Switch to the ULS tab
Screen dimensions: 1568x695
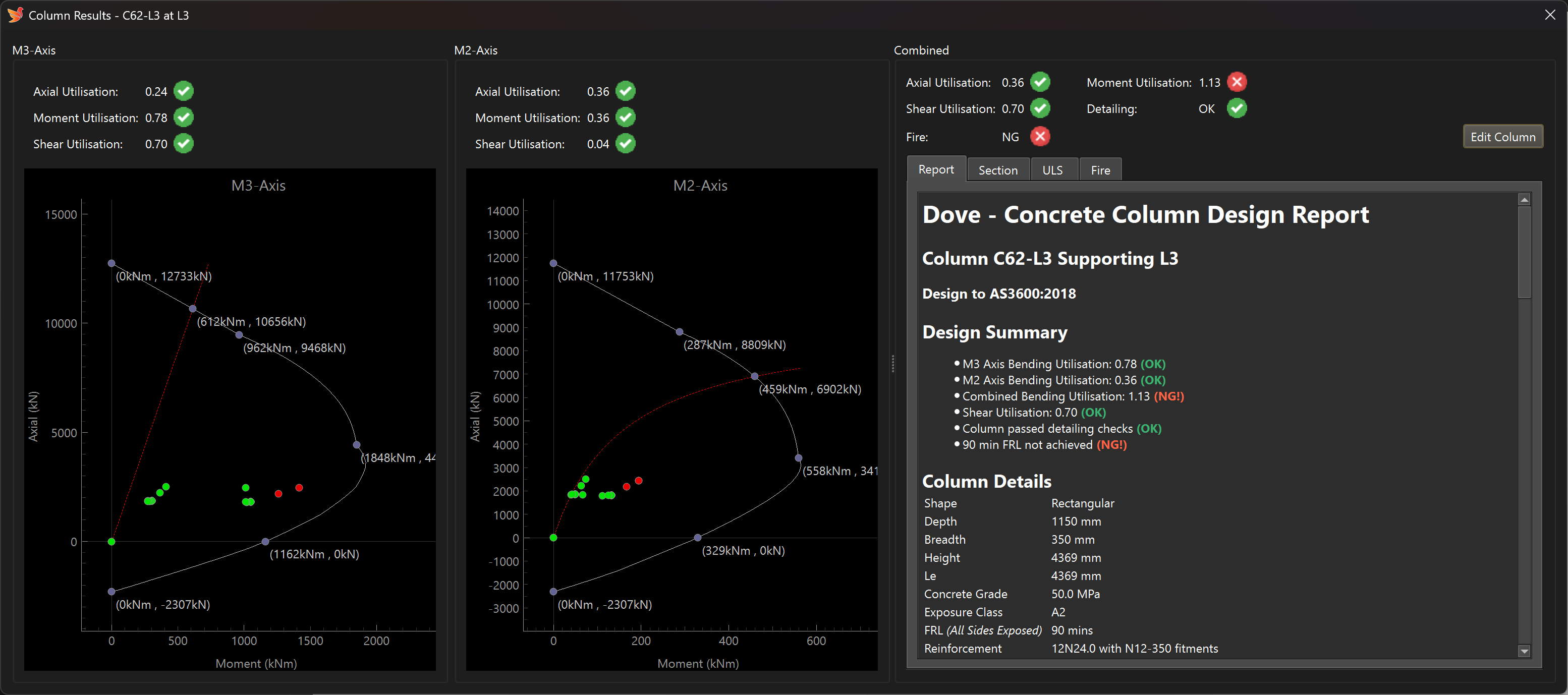pyautogui.click(x=1052, y=170)
